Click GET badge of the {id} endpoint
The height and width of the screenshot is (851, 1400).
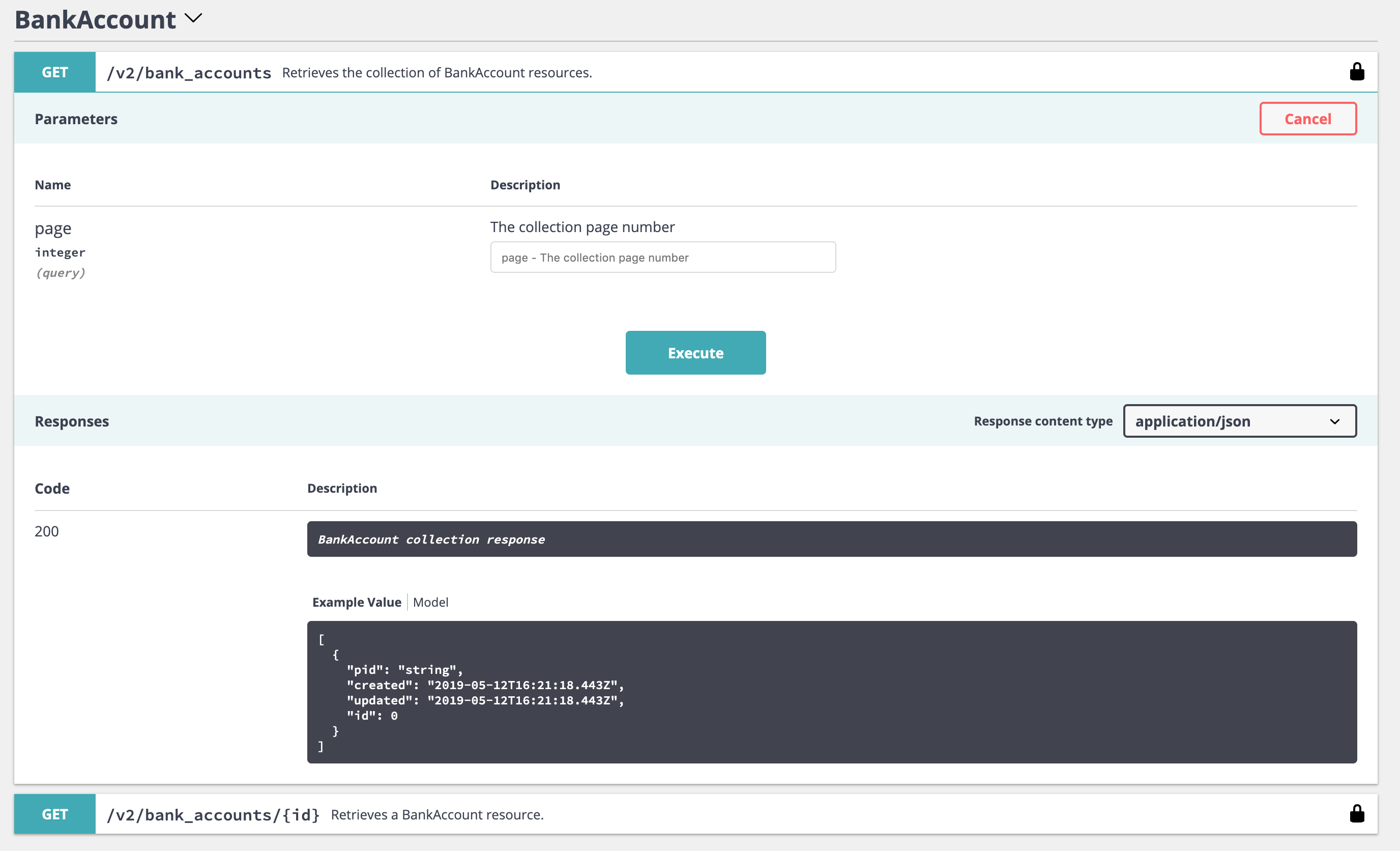click(54, 814)
